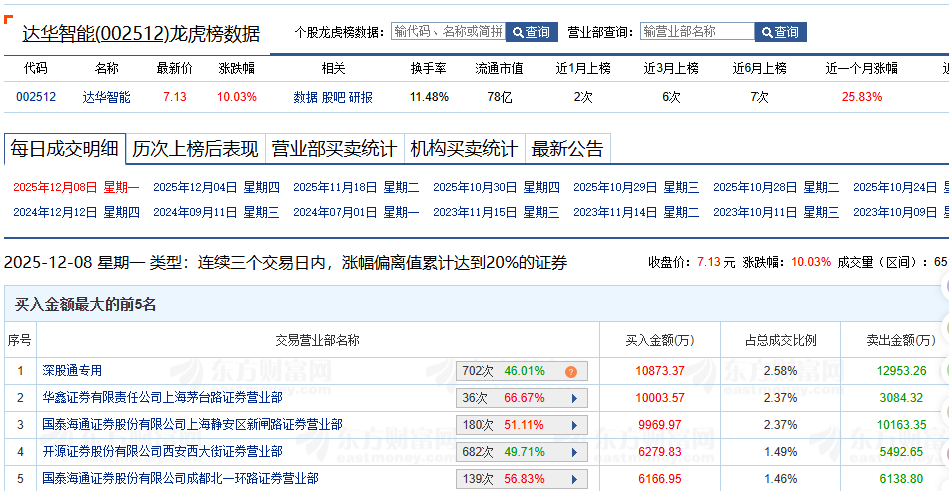Click 买入金额(万) column header
This screenshot has height=491, width=949.
pyautogui.click(x=660, y=341)
